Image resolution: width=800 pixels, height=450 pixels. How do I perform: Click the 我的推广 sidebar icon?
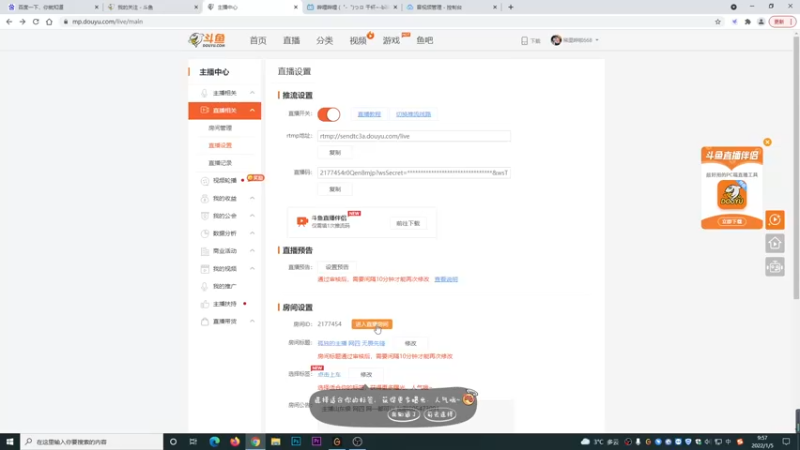pyautogui.click(x=205, y=286)
